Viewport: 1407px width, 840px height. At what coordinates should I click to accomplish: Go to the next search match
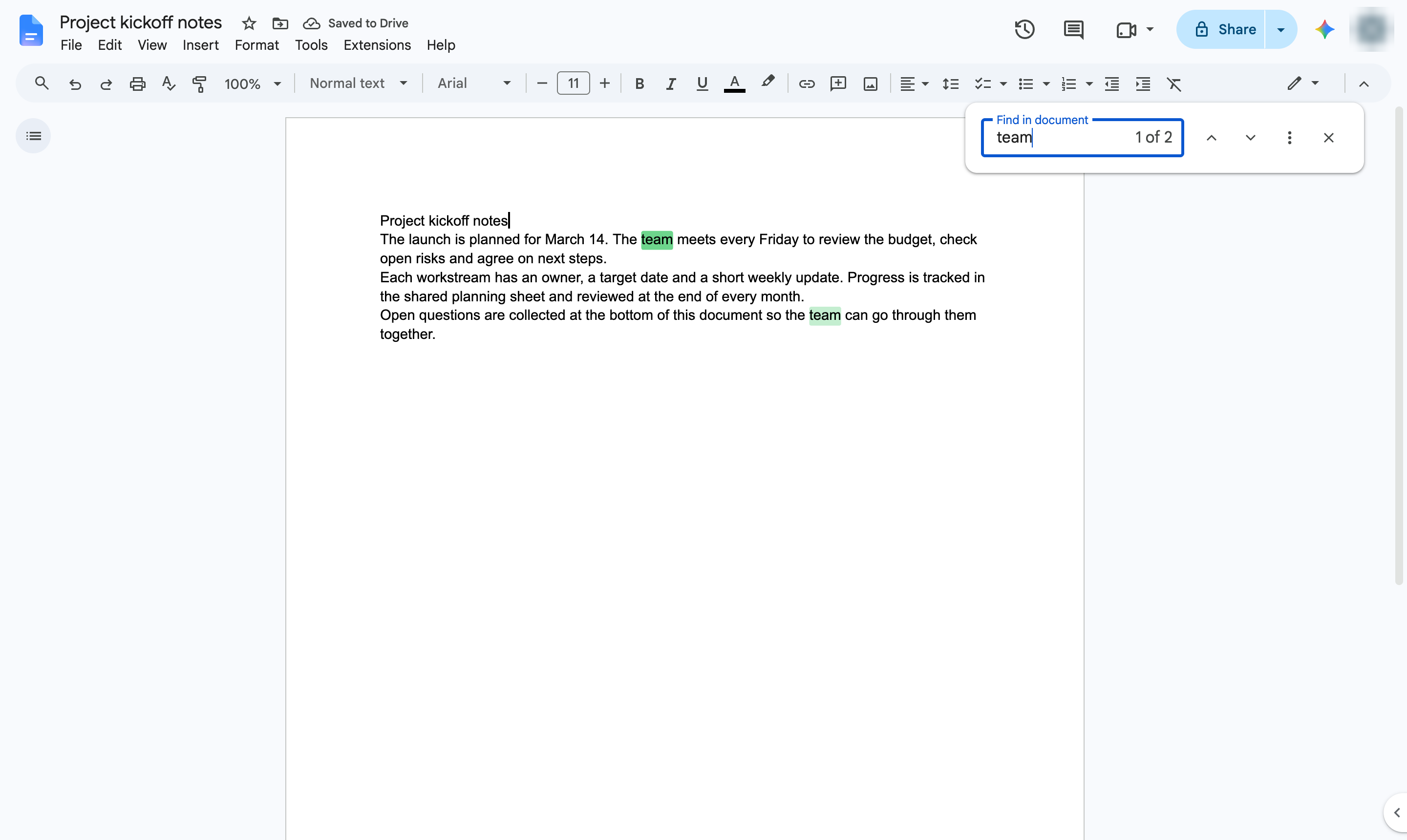coord(1250,138)
